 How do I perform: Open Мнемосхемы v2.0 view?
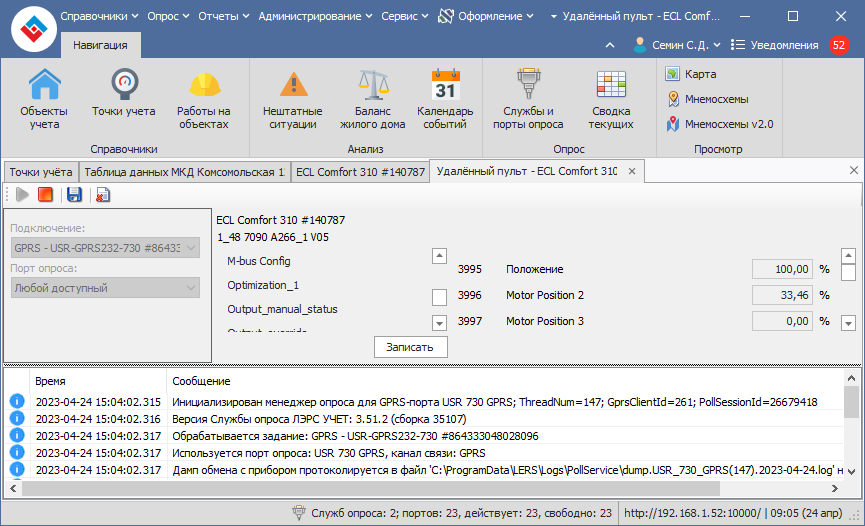point(719,124)
